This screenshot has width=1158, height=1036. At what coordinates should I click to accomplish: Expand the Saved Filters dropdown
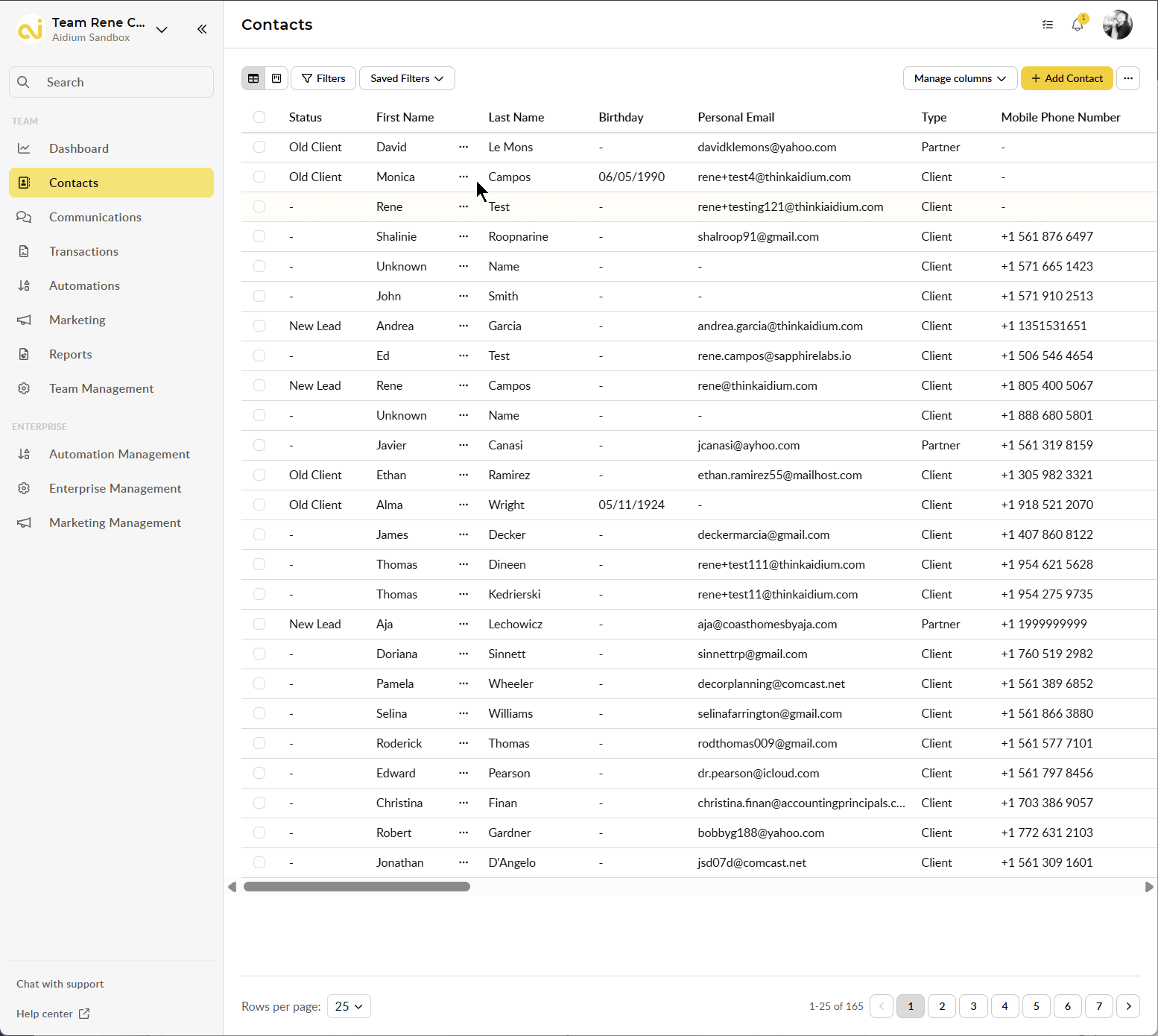click(407, 78)
